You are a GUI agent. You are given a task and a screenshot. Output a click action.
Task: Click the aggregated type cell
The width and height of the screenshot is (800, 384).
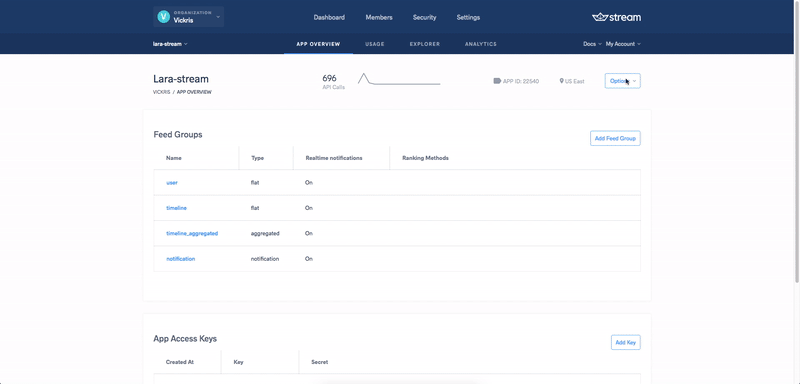[265, 234]
